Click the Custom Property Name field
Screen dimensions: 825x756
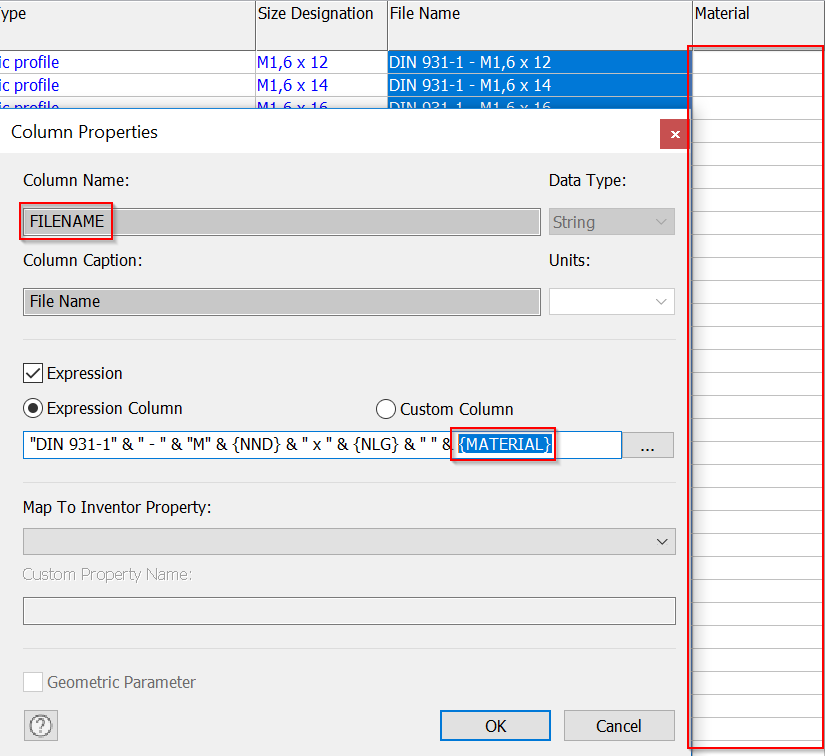(349, 610)
